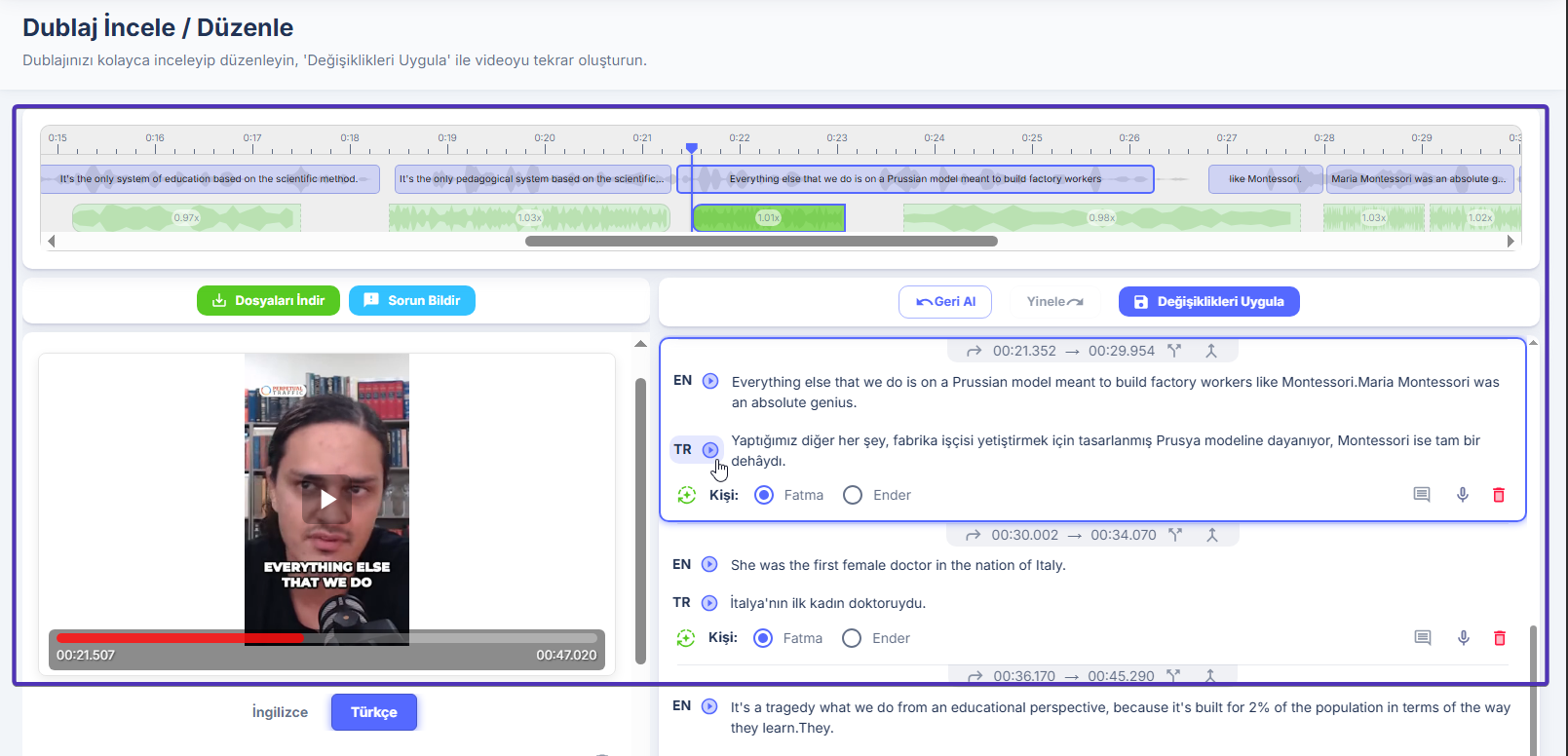The height and width of the screenshot is (756, 1568).
Task: Switch to the Türkçe language tab
Action: (x=373, y=712)
